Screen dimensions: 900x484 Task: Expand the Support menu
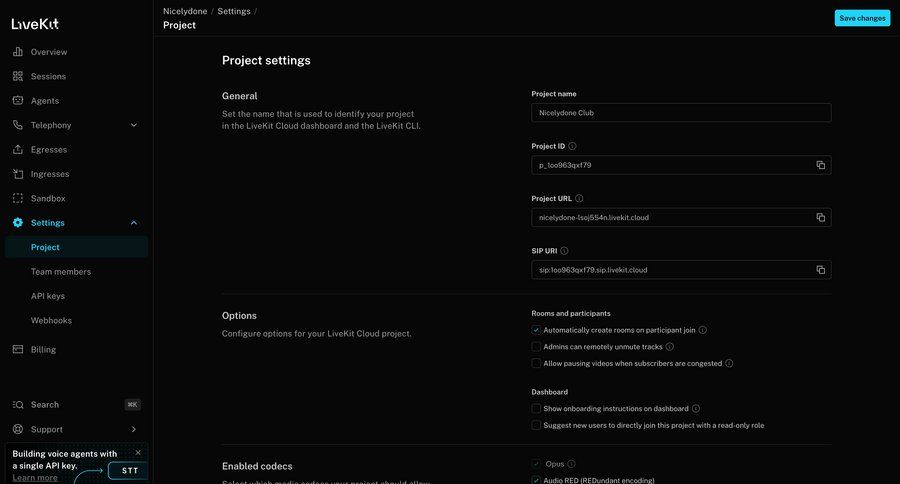pos(134,429)
